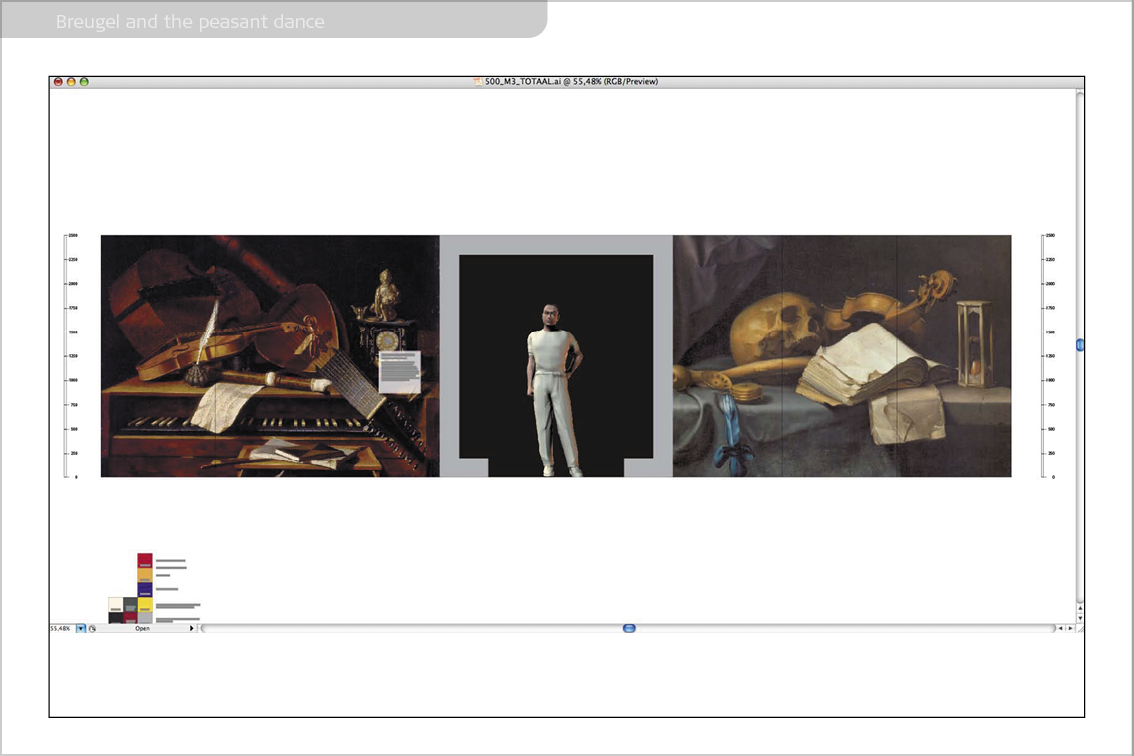Click the vertical scrollbar thumb
This screenshot has width=1134, height=756.
1080,345
